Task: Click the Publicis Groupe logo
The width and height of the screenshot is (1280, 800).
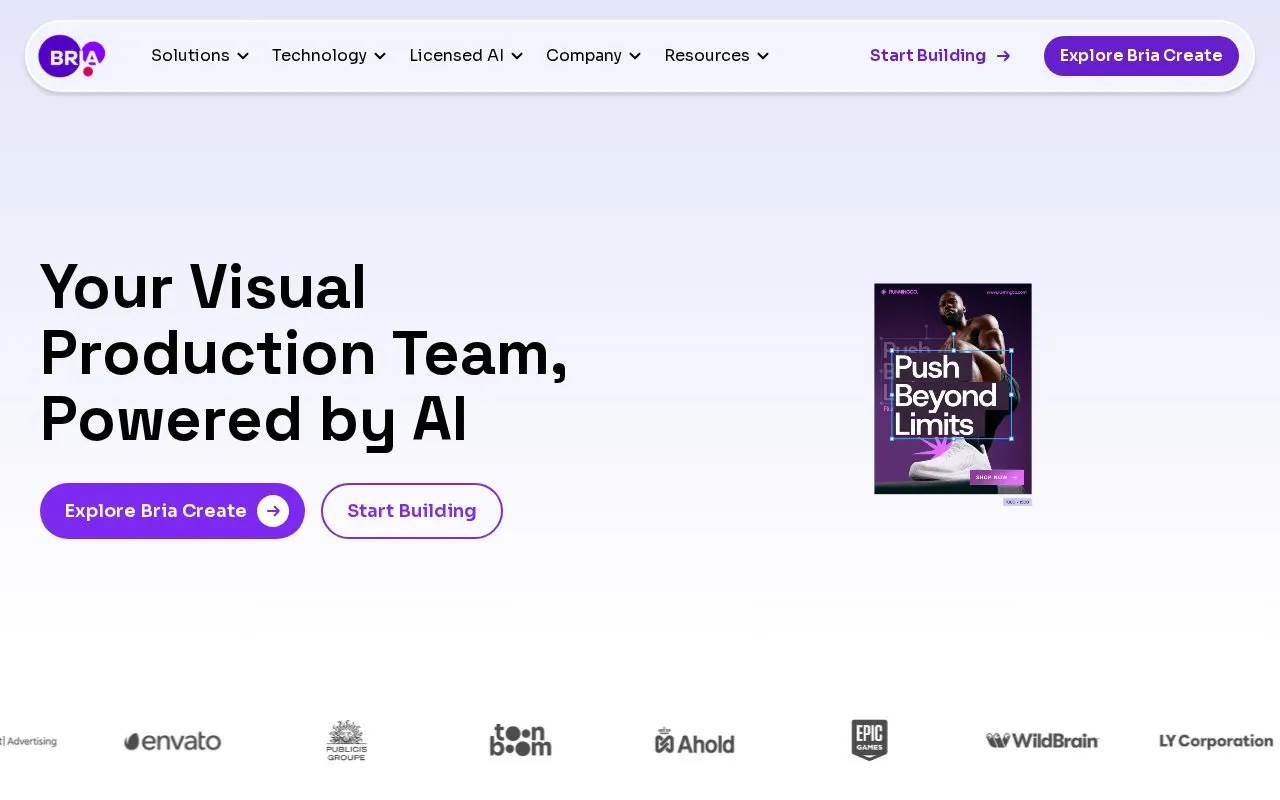Action: click(x=346, y=741)
